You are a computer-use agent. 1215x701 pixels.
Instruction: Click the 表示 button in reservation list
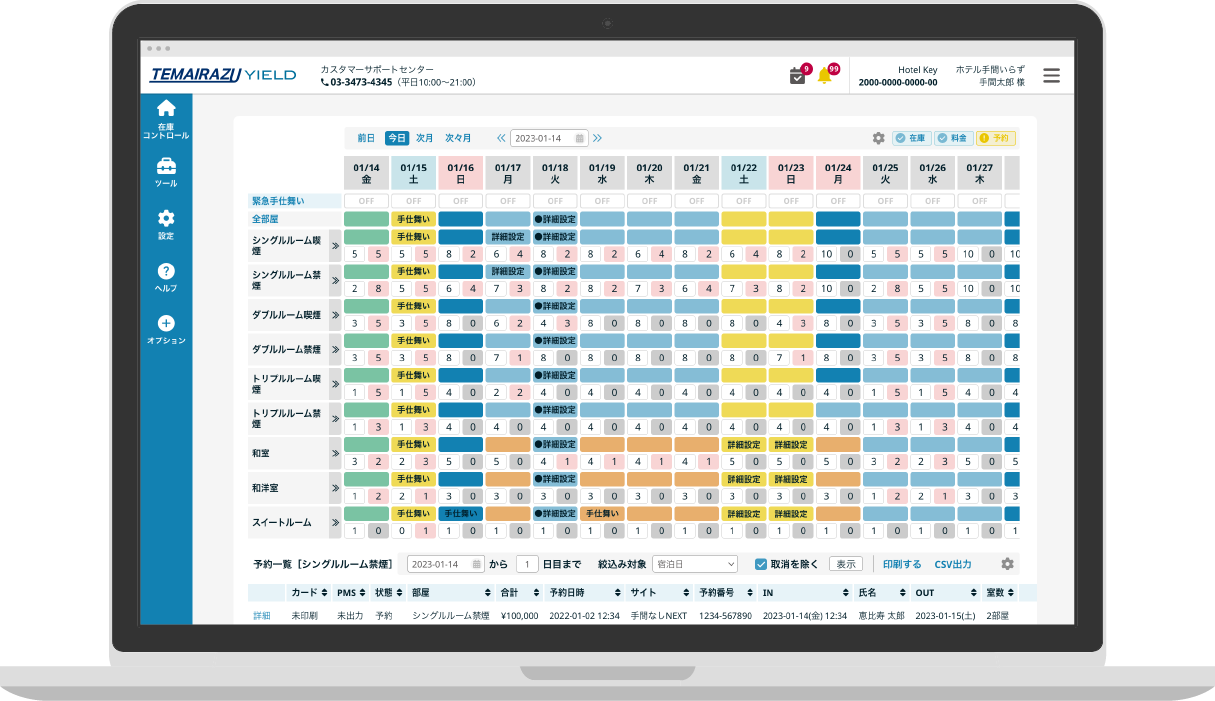pyautogui.click(x=845, y=564)
